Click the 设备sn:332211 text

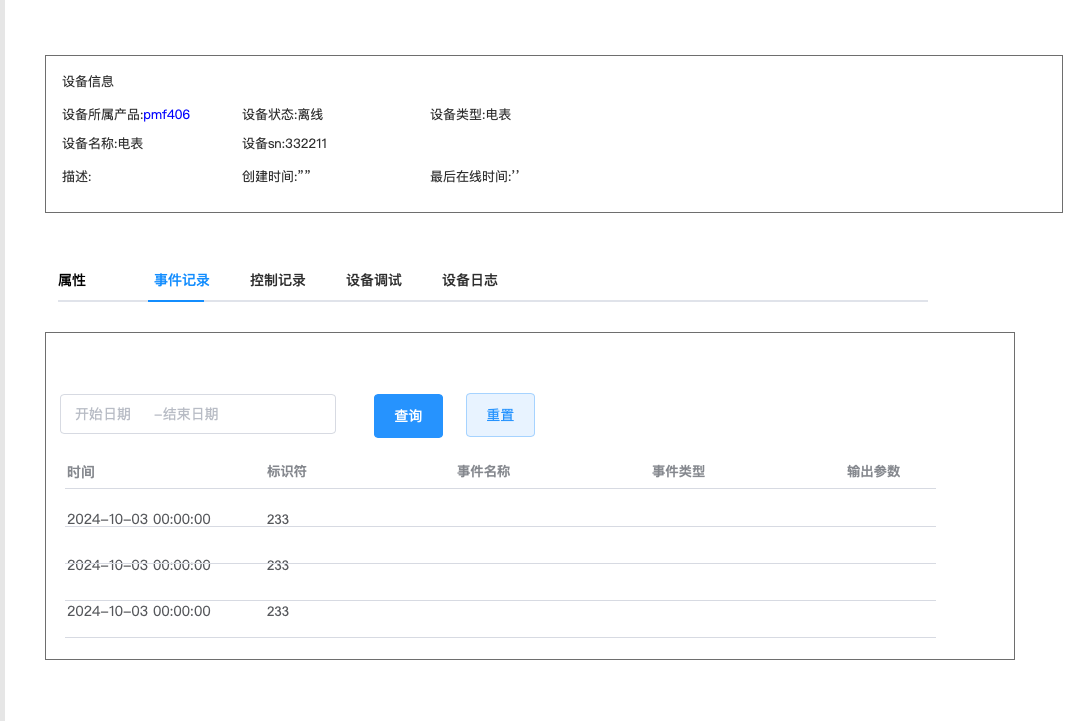[284, 144]
